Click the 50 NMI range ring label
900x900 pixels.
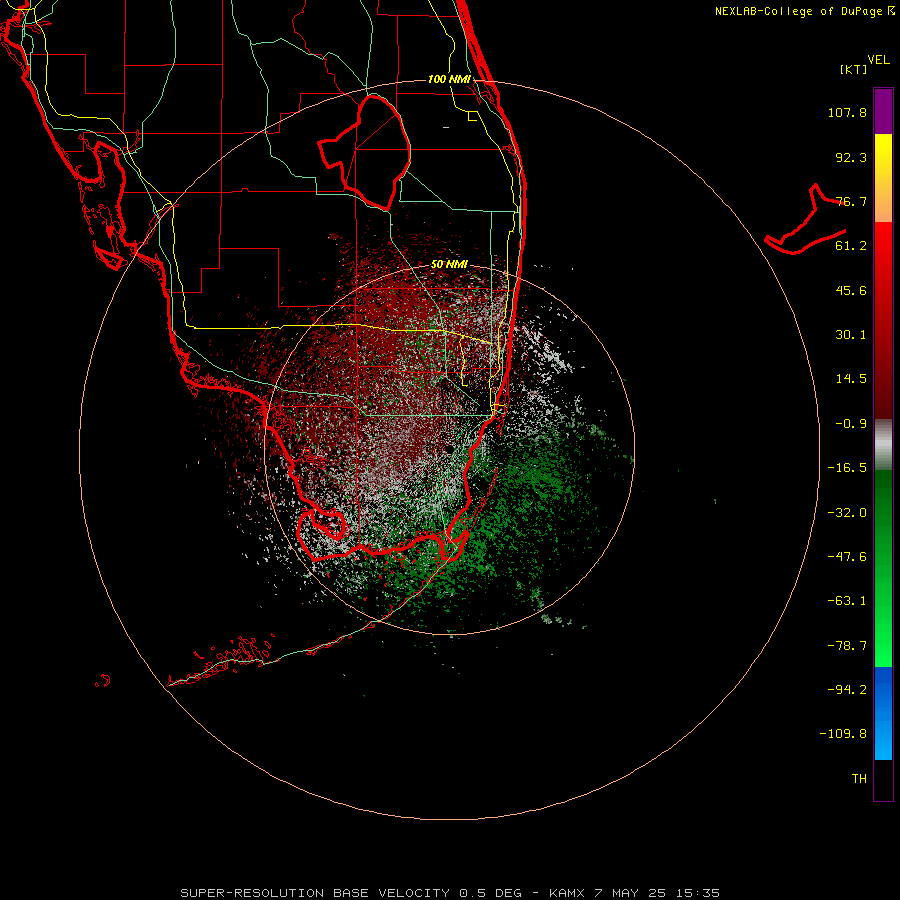tap(449, 265)
